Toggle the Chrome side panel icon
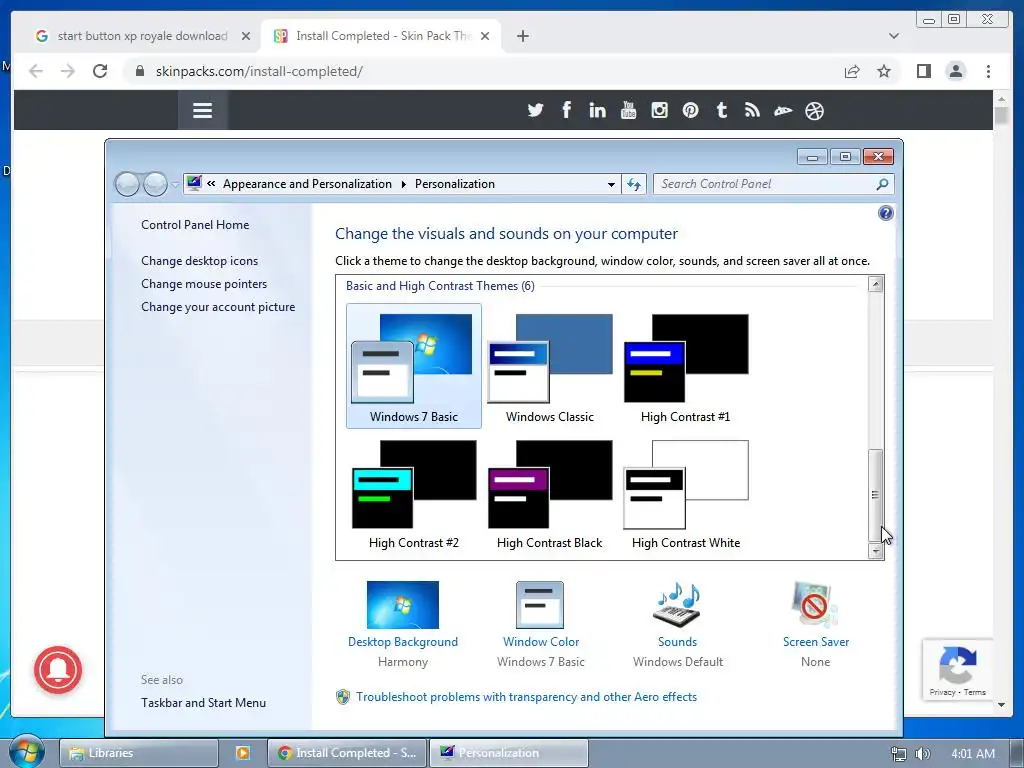Viewport: 1024px width, 768px height. (x=923, y=71)
